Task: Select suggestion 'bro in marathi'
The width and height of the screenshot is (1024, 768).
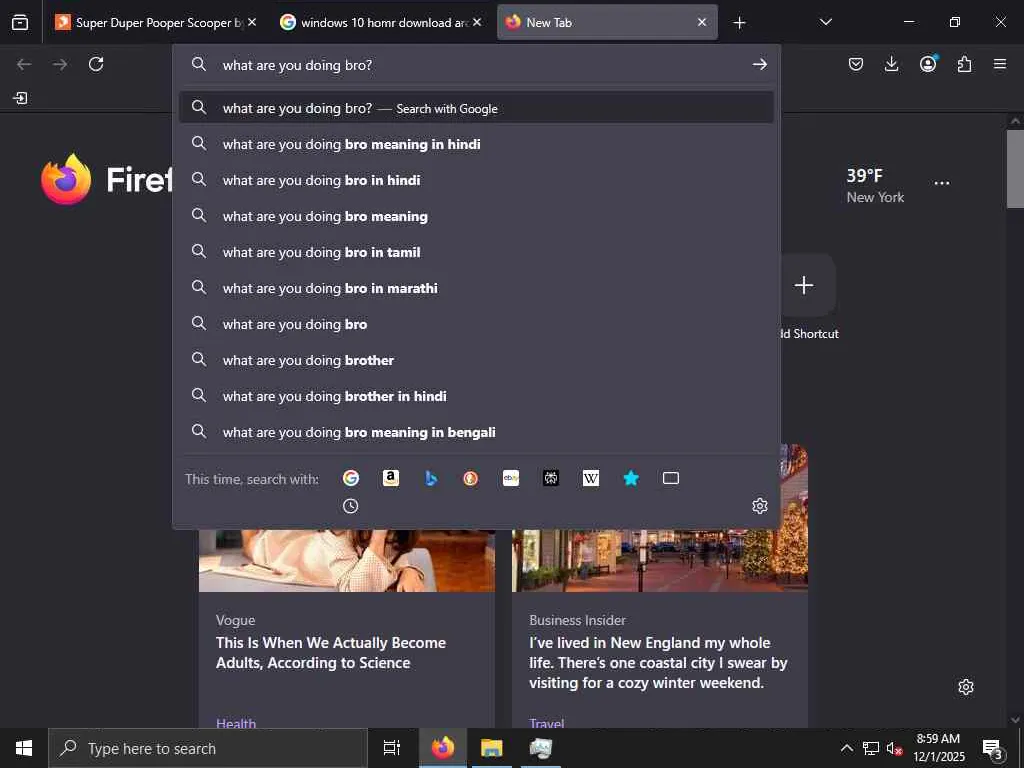Action: tap(476, 287)
